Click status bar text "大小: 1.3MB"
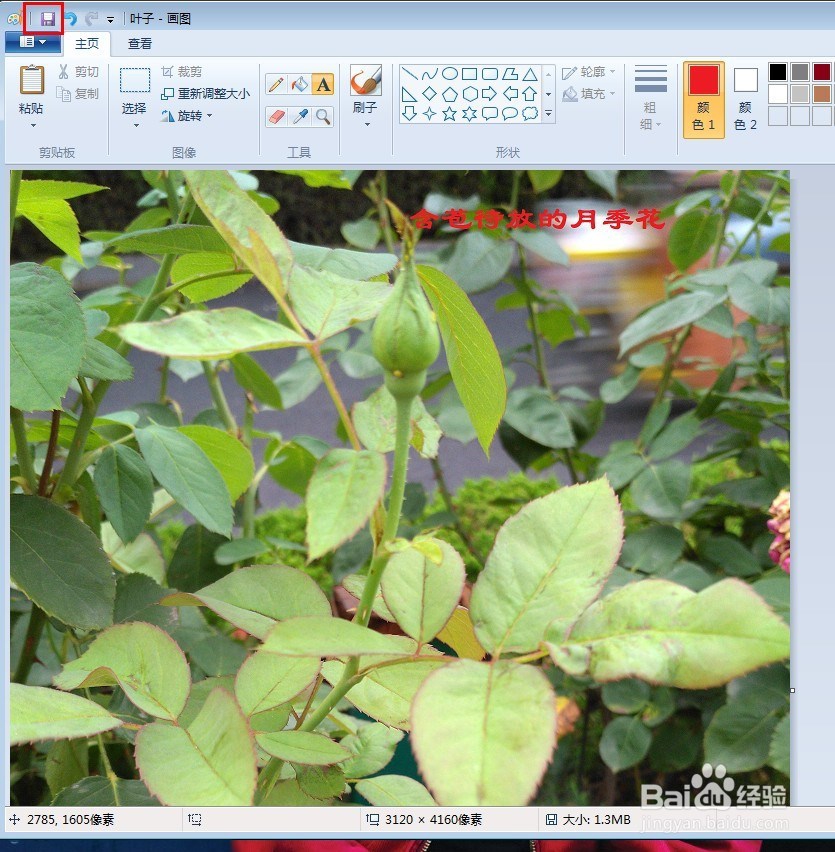835x852 pixels. point(596,820)
